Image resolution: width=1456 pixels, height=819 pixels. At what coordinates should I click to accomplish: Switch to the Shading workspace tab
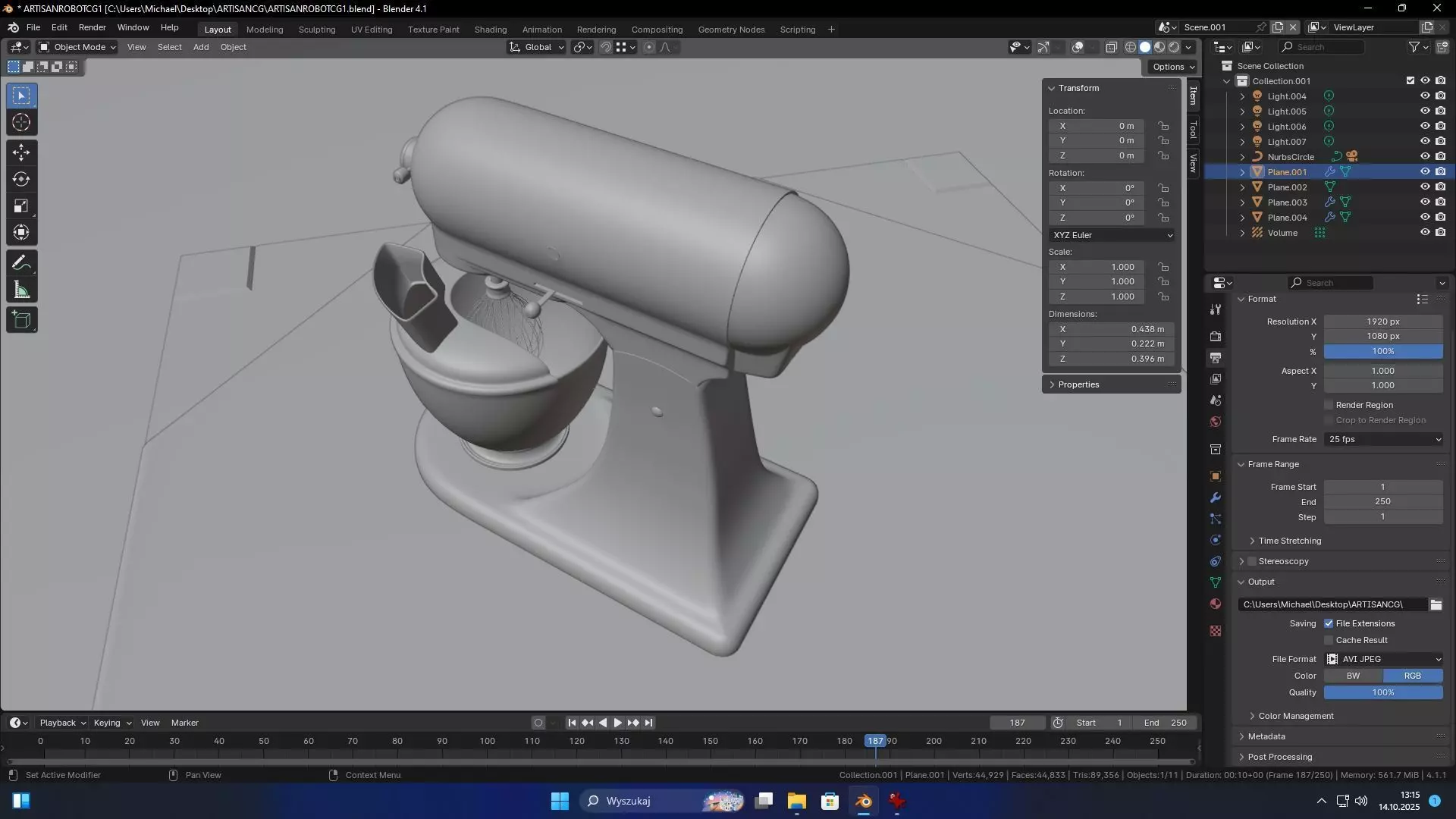(x=490, y=30)
